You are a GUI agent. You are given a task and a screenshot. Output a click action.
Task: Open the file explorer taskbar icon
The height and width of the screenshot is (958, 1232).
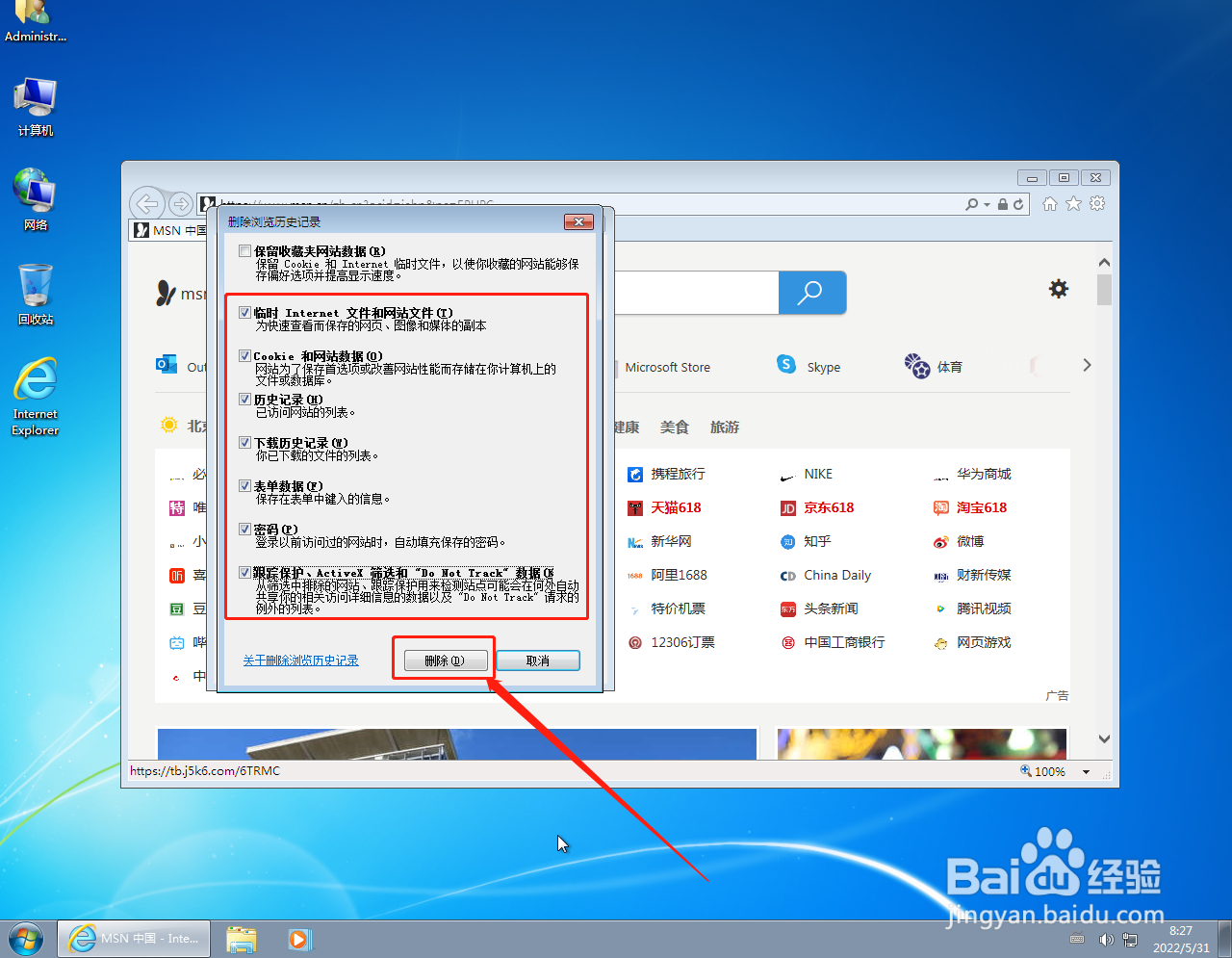point(242,939)
